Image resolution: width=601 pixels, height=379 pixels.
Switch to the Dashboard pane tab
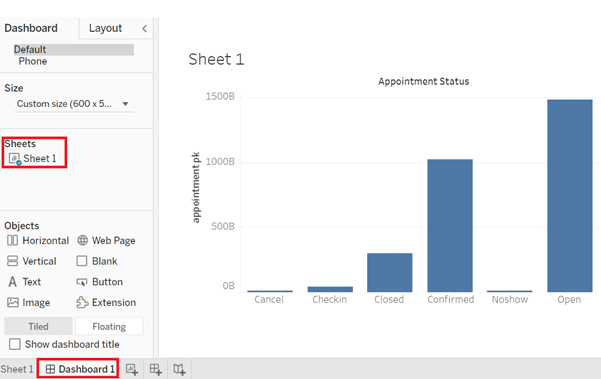click(x=31, y=28)
